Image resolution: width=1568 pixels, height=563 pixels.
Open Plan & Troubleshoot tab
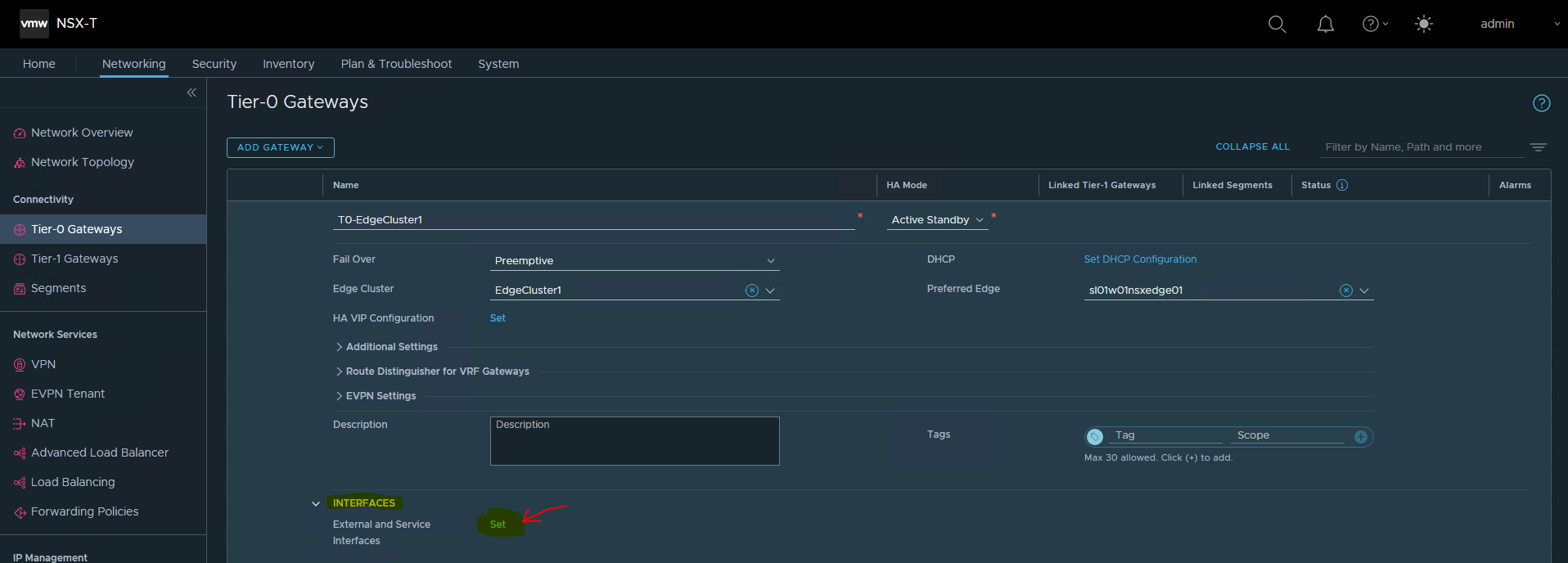(x=396, y=64)
